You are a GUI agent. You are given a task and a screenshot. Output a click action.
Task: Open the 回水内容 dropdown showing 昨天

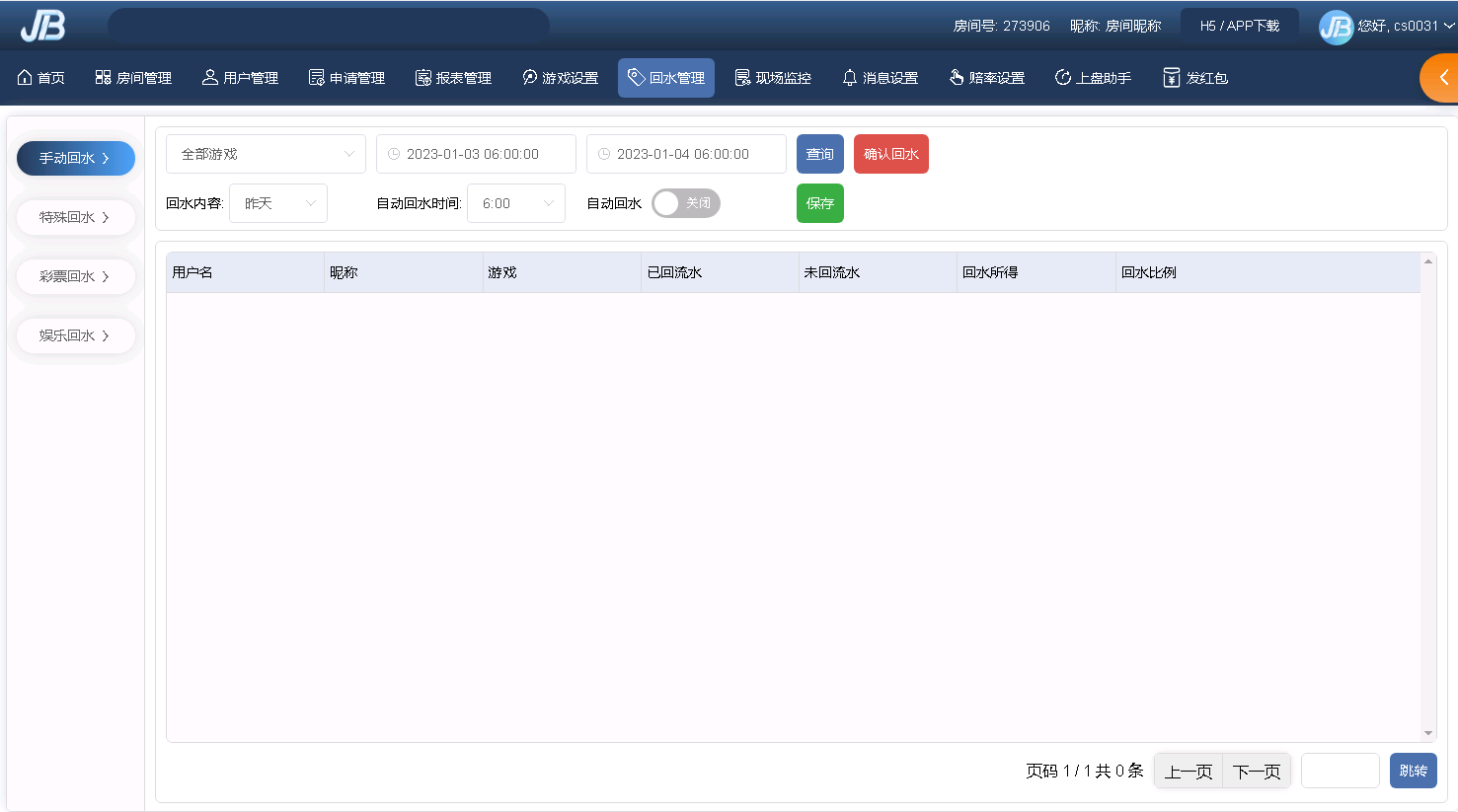278,203
